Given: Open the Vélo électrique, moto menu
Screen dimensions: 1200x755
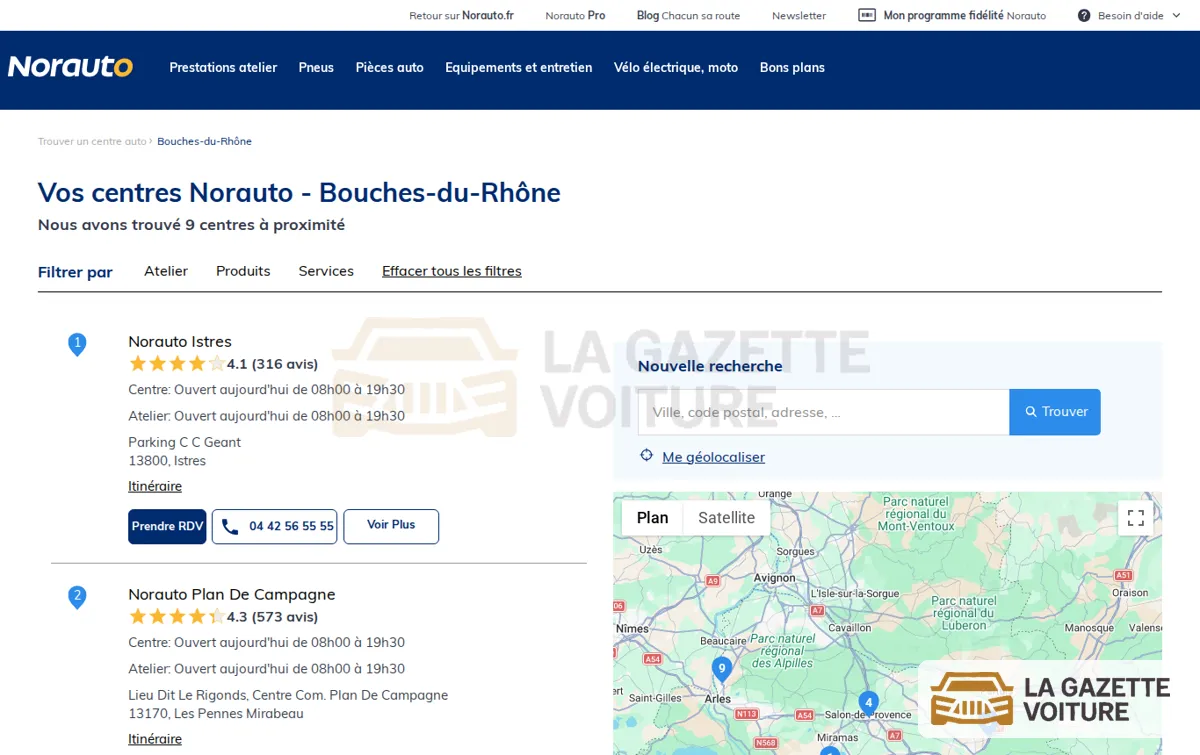Looking at the screenshot, I should pos(676,68).
